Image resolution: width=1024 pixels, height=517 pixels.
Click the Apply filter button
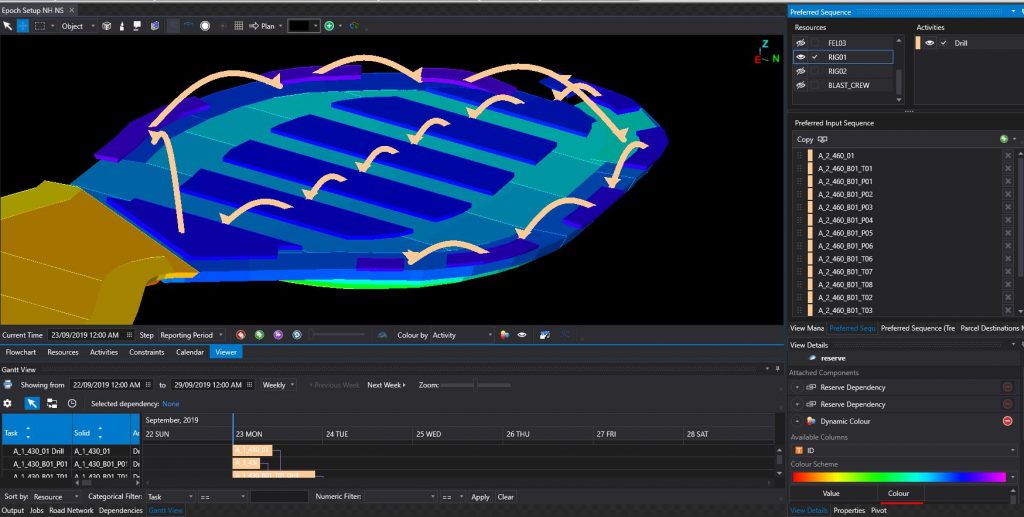click(480, 497)
